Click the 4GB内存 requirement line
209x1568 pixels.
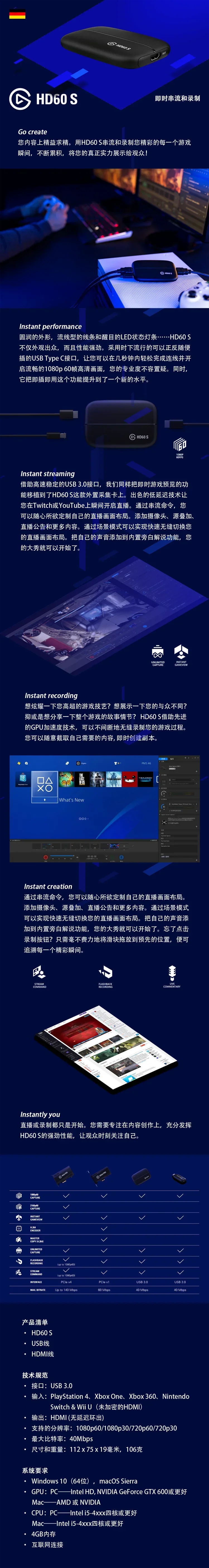pos(43,1534)
